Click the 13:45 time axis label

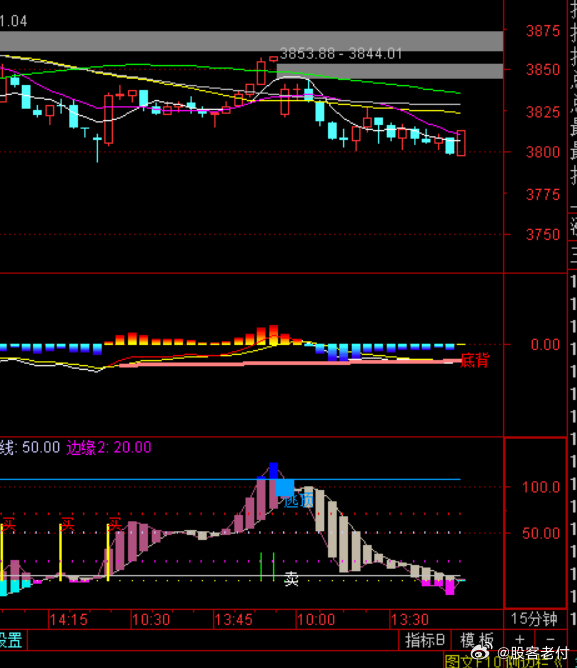[x=234, y=619]
